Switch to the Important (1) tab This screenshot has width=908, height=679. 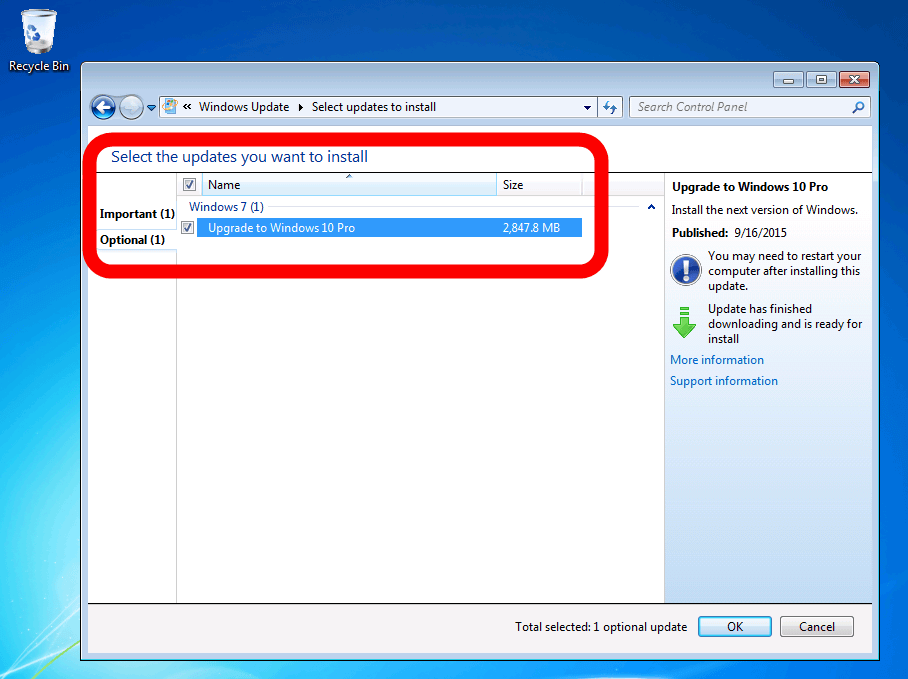coord(137,214)
